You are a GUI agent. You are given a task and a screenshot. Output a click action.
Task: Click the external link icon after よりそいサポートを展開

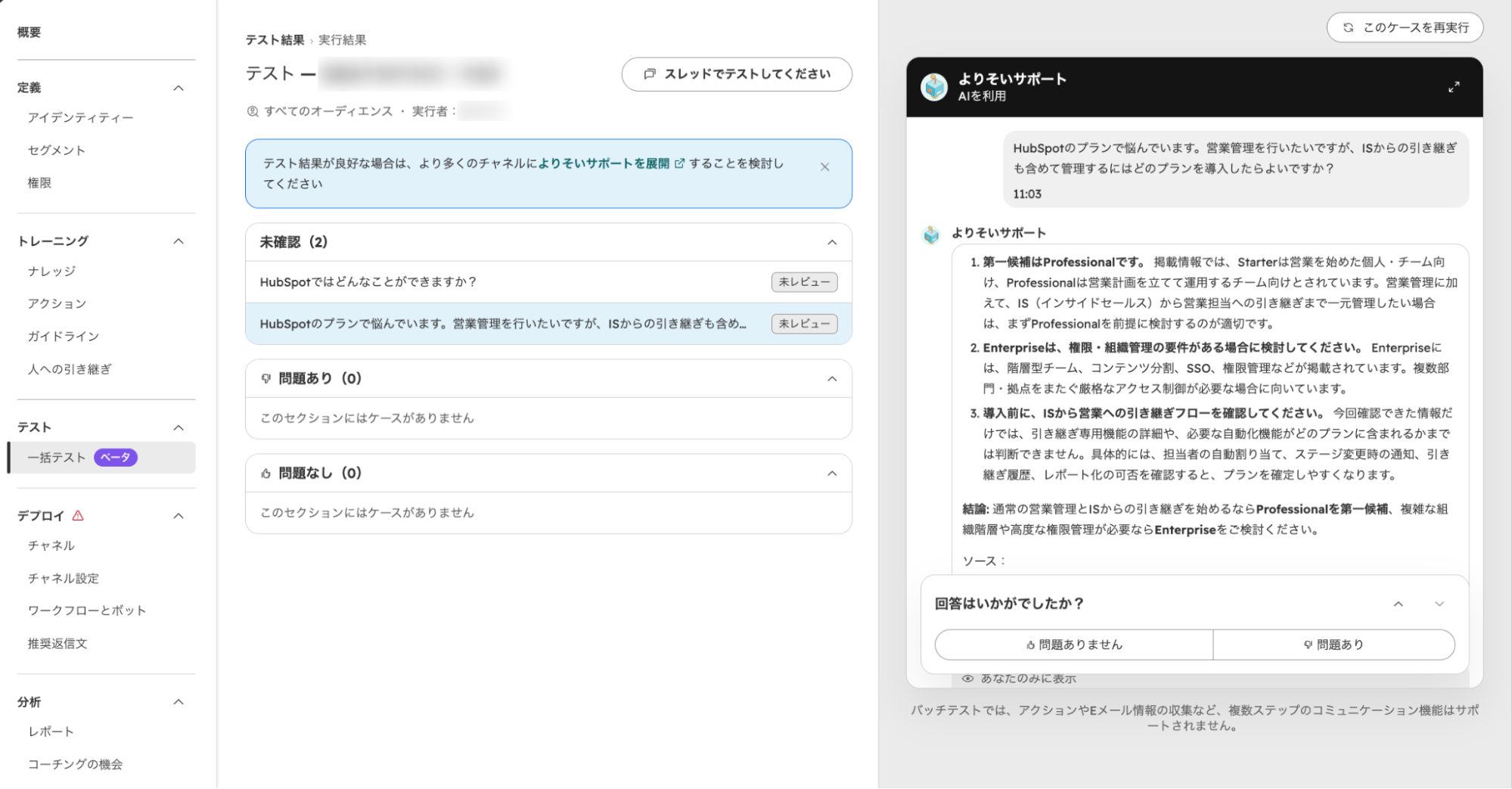coord(679,163)
